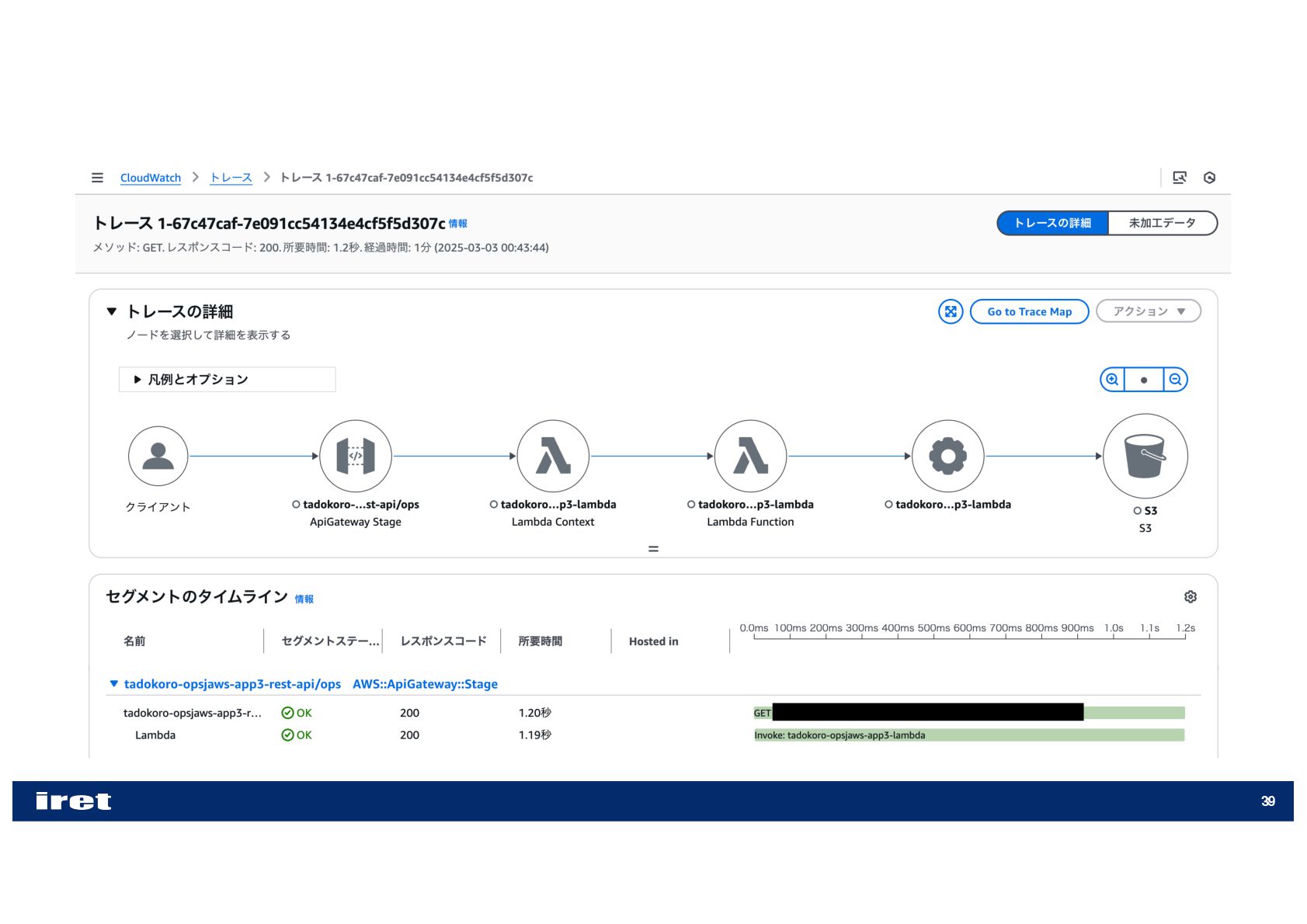Zoom in on the trace map
The height and width of the screenshot is (924, 1307).
click(1112, 380)
